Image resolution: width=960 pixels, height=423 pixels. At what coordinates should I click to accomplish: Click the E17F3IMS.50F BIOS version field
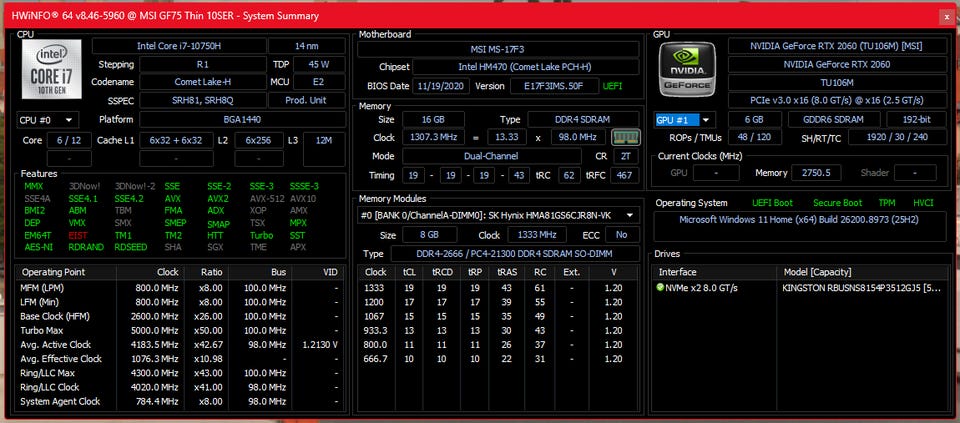coord(554,86)
